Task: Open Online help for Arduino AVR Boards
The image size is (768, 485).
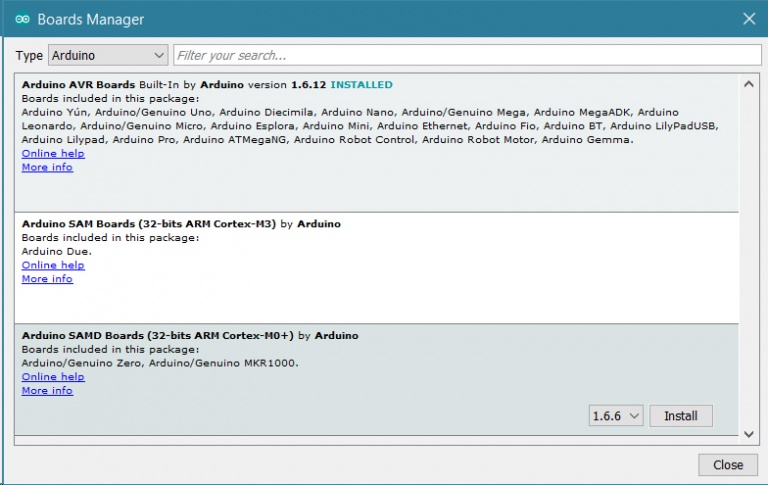Action: pos(53,154)
